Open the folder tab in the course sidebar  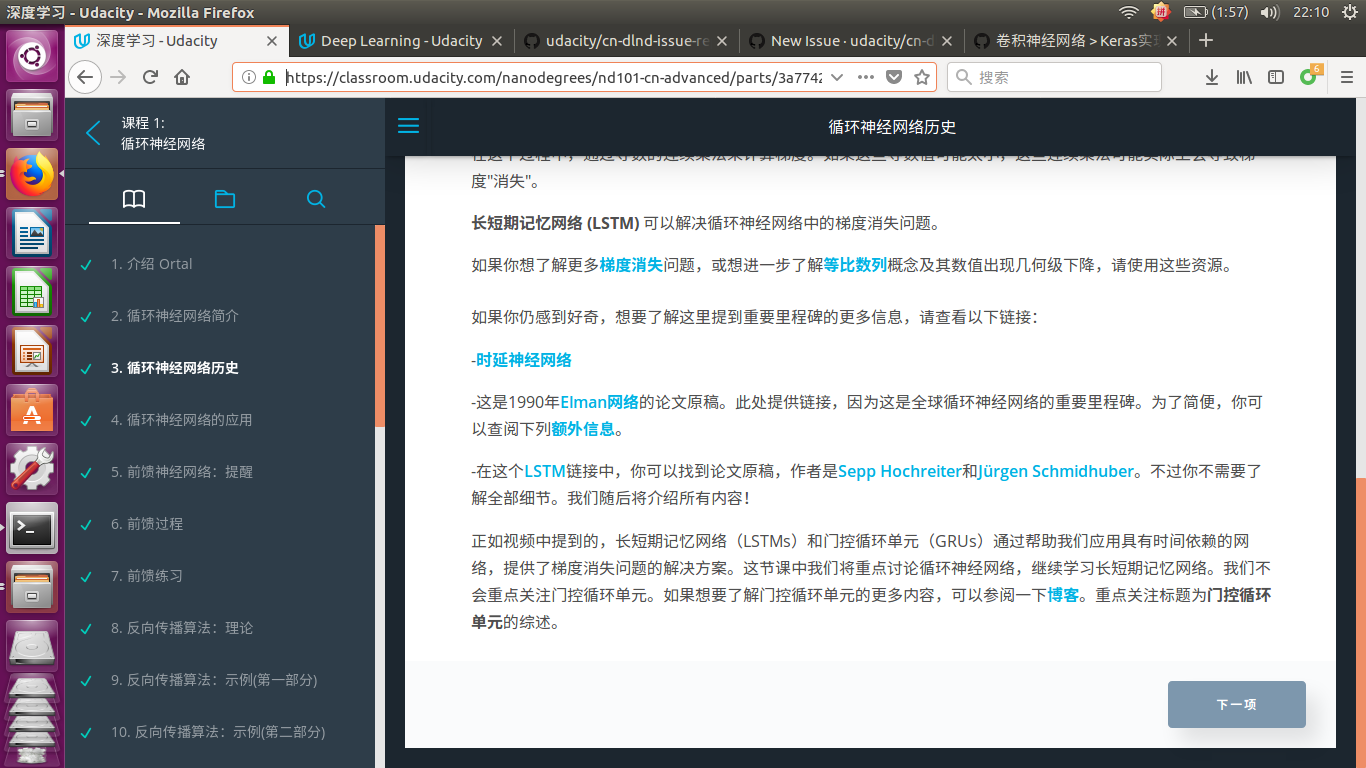click(x=224, y=199)
